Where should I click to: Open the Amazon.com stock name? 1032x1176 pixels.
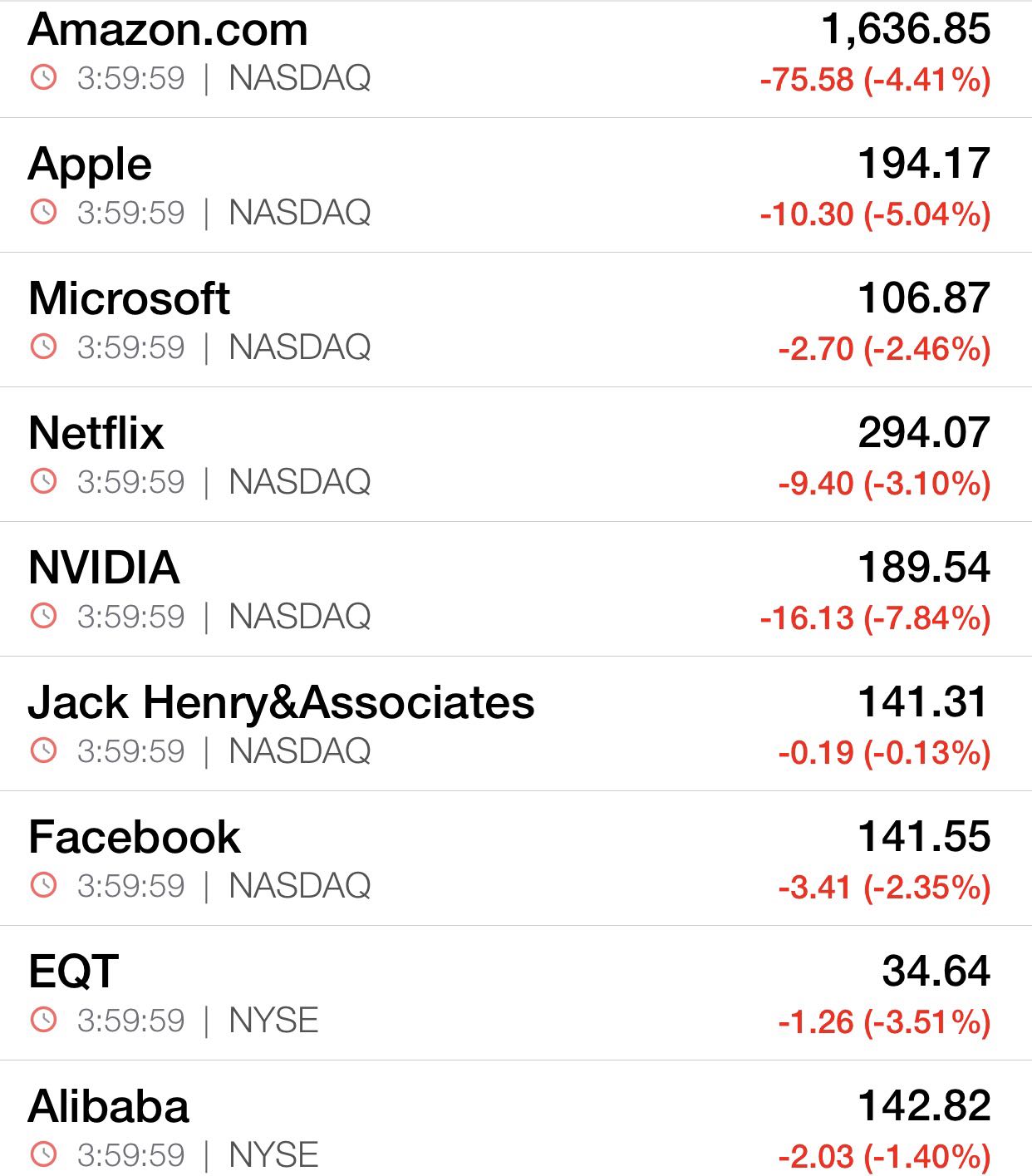[168, 30]
